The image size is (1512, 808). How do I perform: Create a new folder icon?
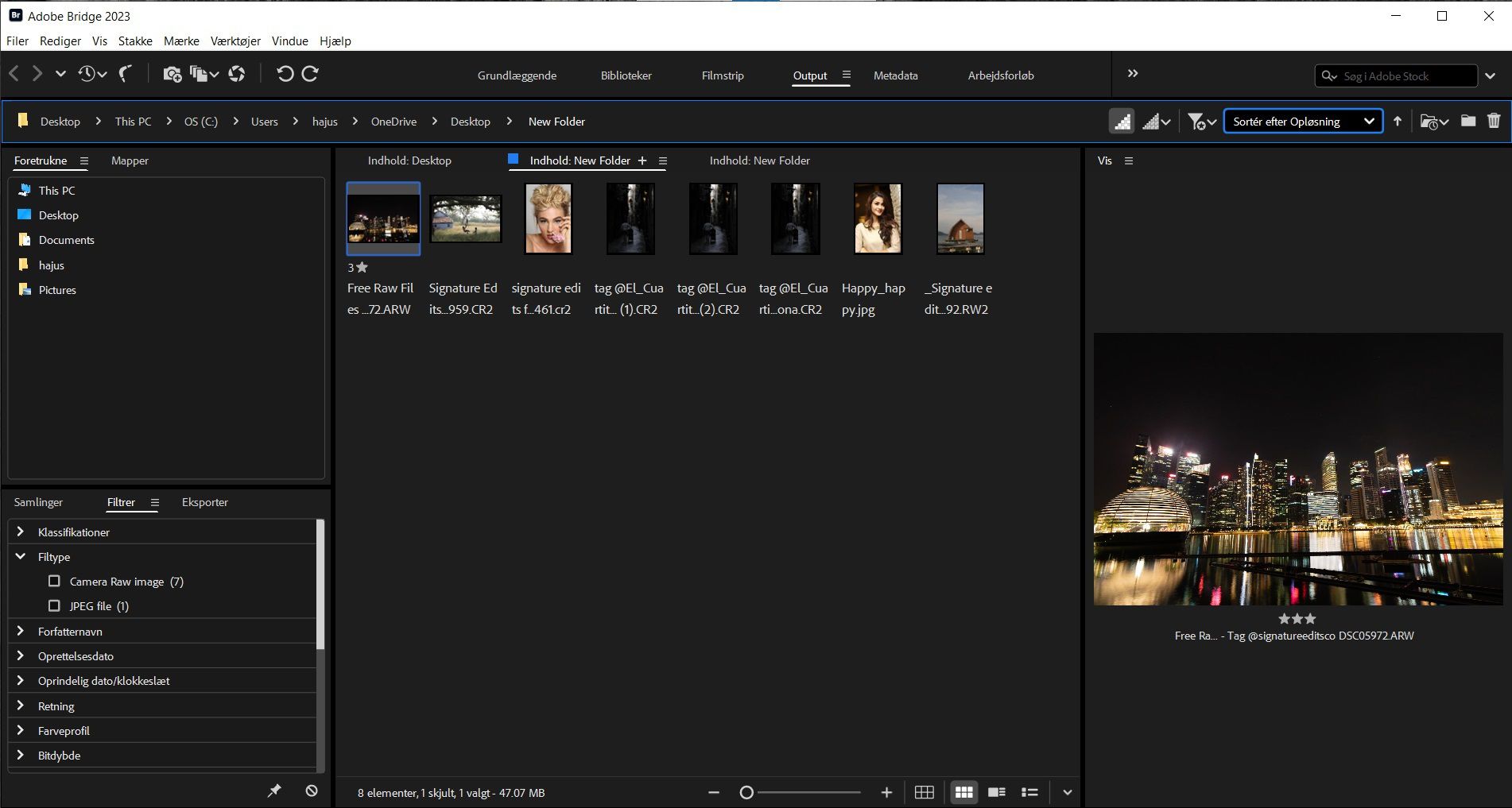tap(1468, 121)
